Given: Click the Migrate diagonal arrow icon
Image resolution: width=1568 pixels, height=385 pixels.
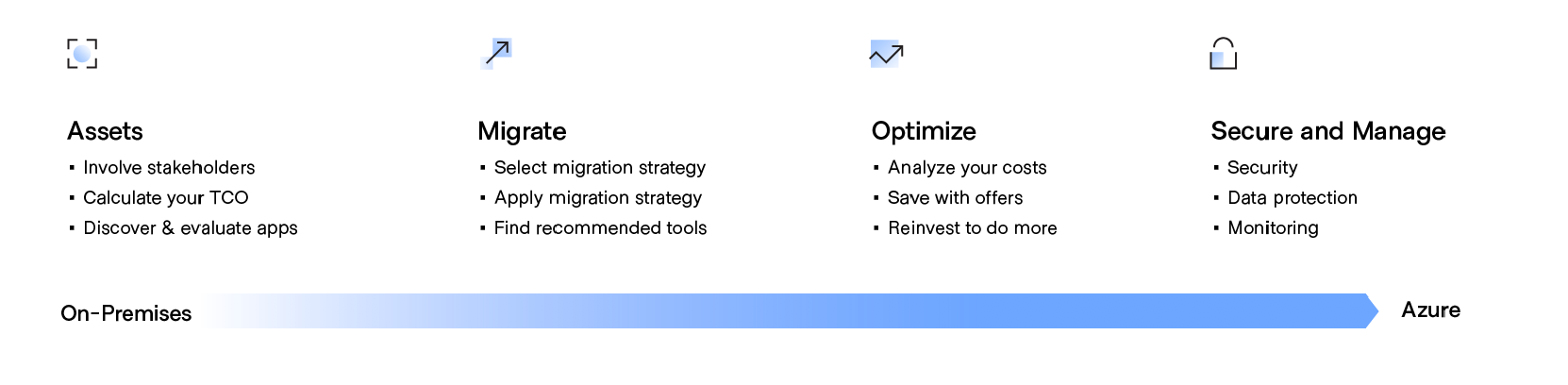Looking at the screenshot, I should tap(496, 54).
